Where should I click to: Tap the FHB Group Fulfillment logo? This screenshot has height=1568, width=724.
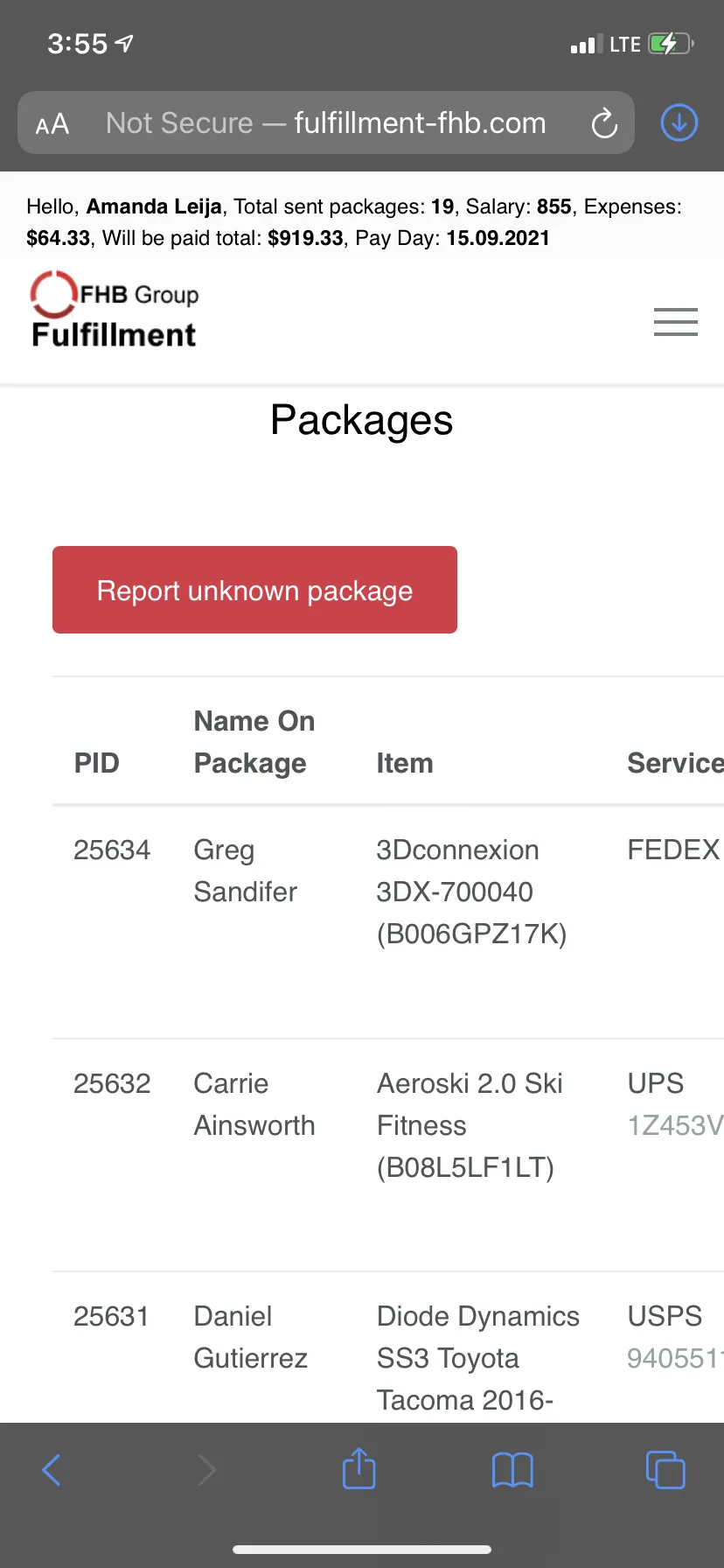point(114,311)
